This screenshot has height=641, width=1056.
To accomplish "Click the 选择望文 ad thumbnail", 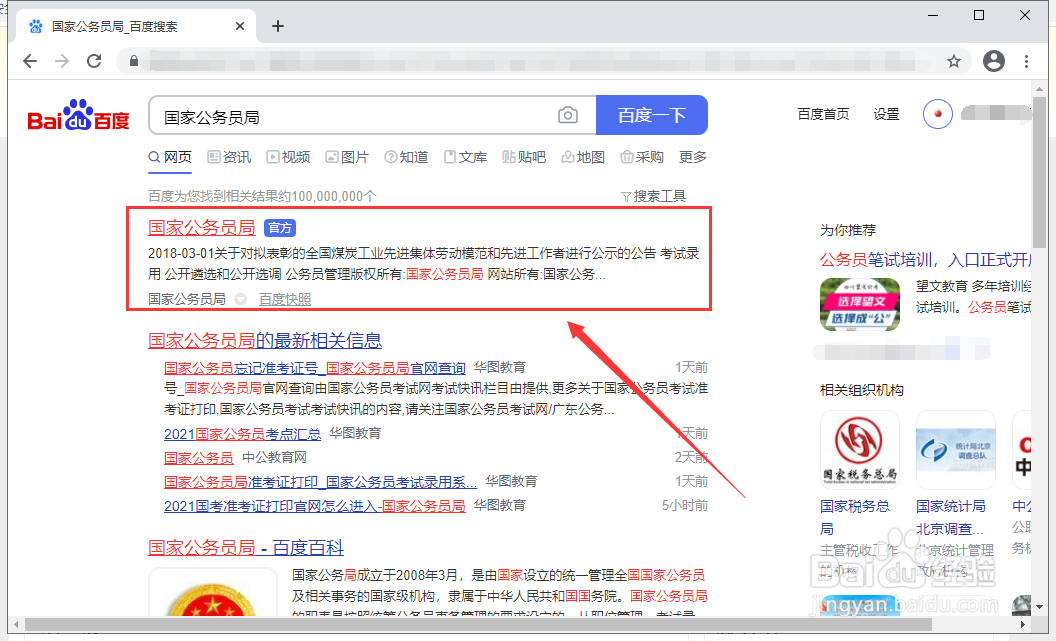I will pyautogui.click(x=860, y=304).
